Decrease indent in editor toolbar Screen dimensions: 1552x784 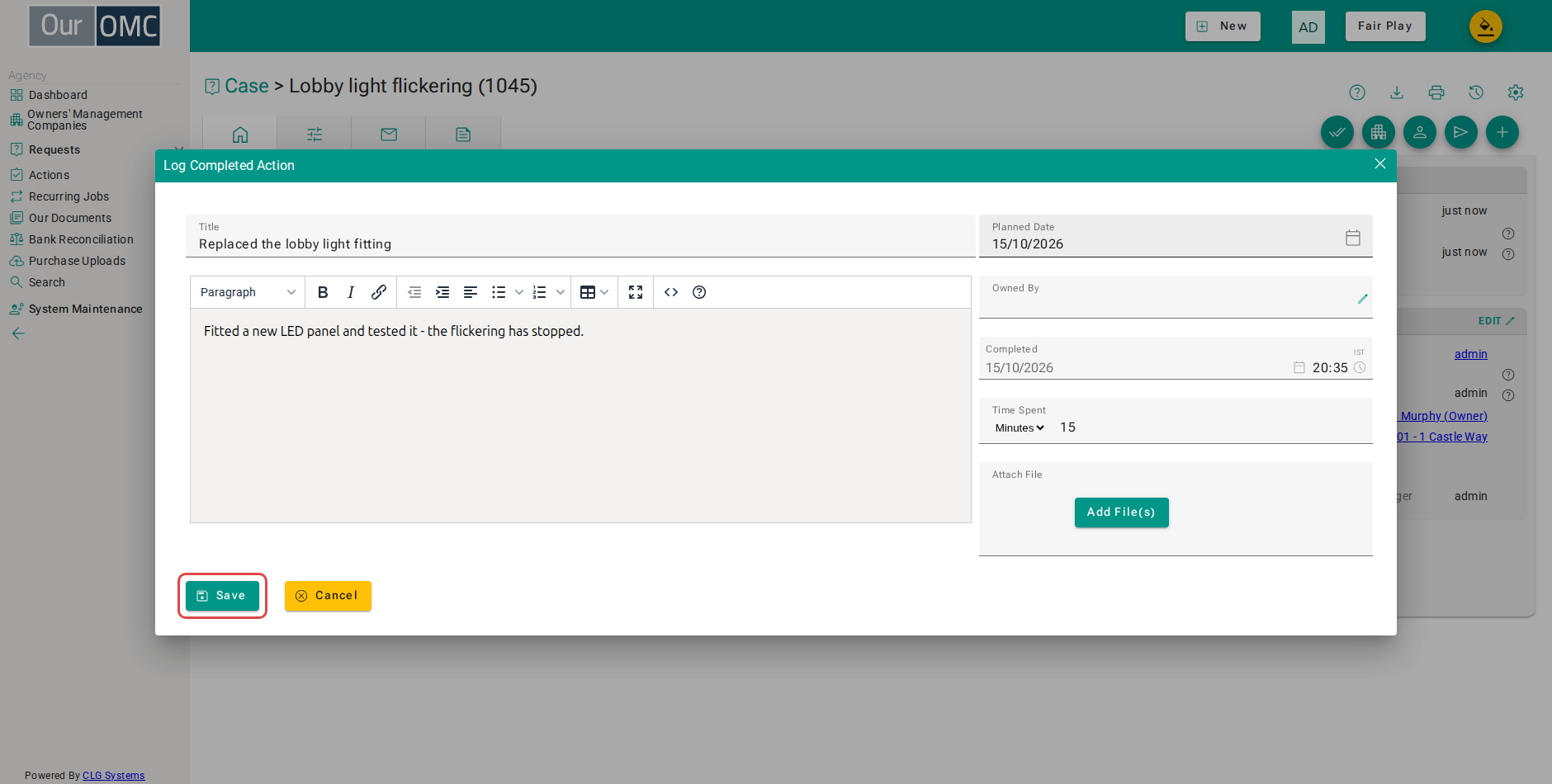coord(414,292)
